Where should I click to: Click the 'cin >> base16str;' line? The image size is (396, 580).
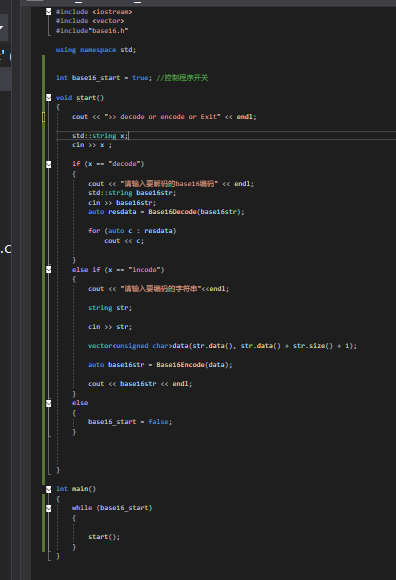tap(122, 203)
